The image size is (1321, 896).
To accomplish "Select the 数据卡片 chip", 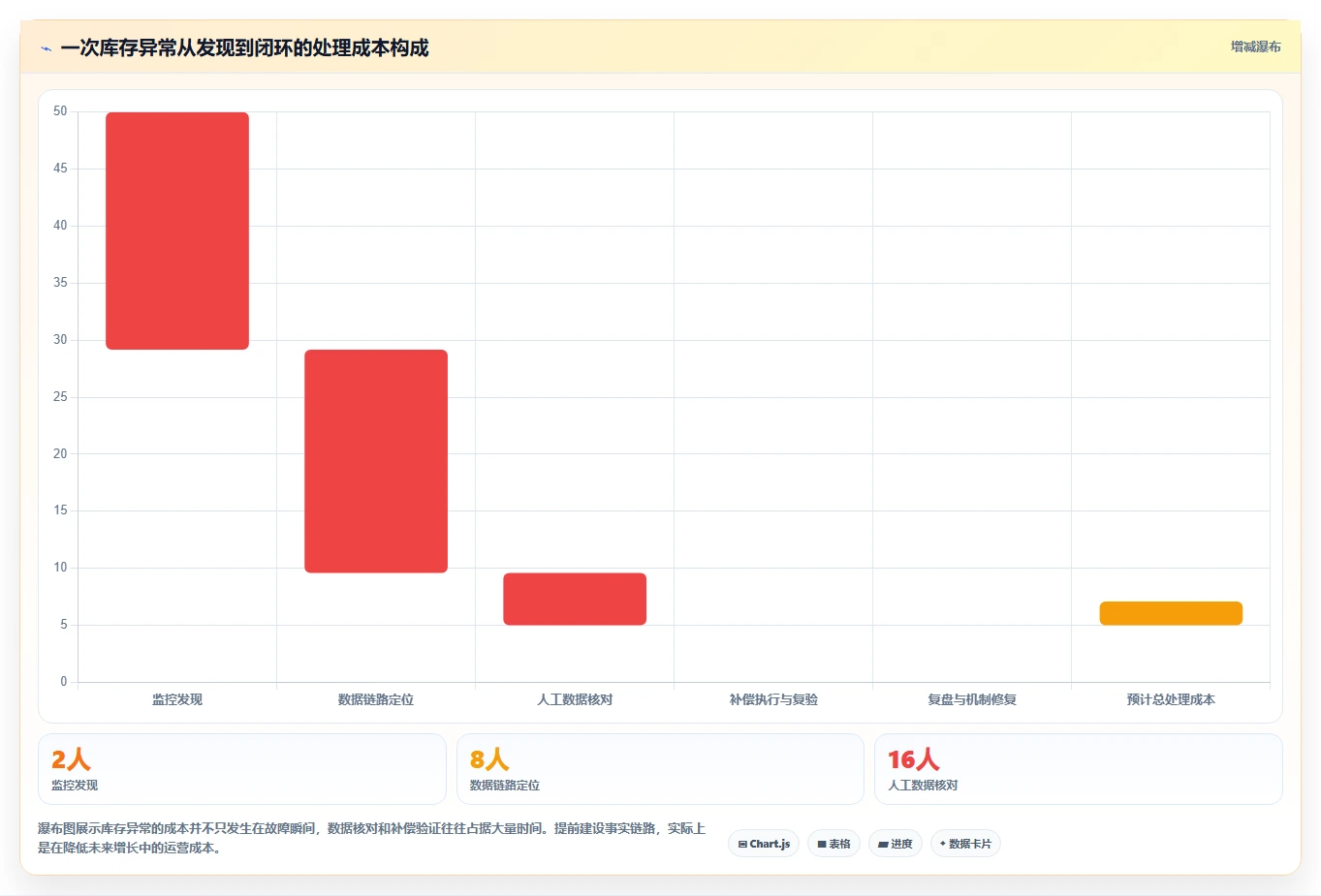I will click(x=965, y=844).
